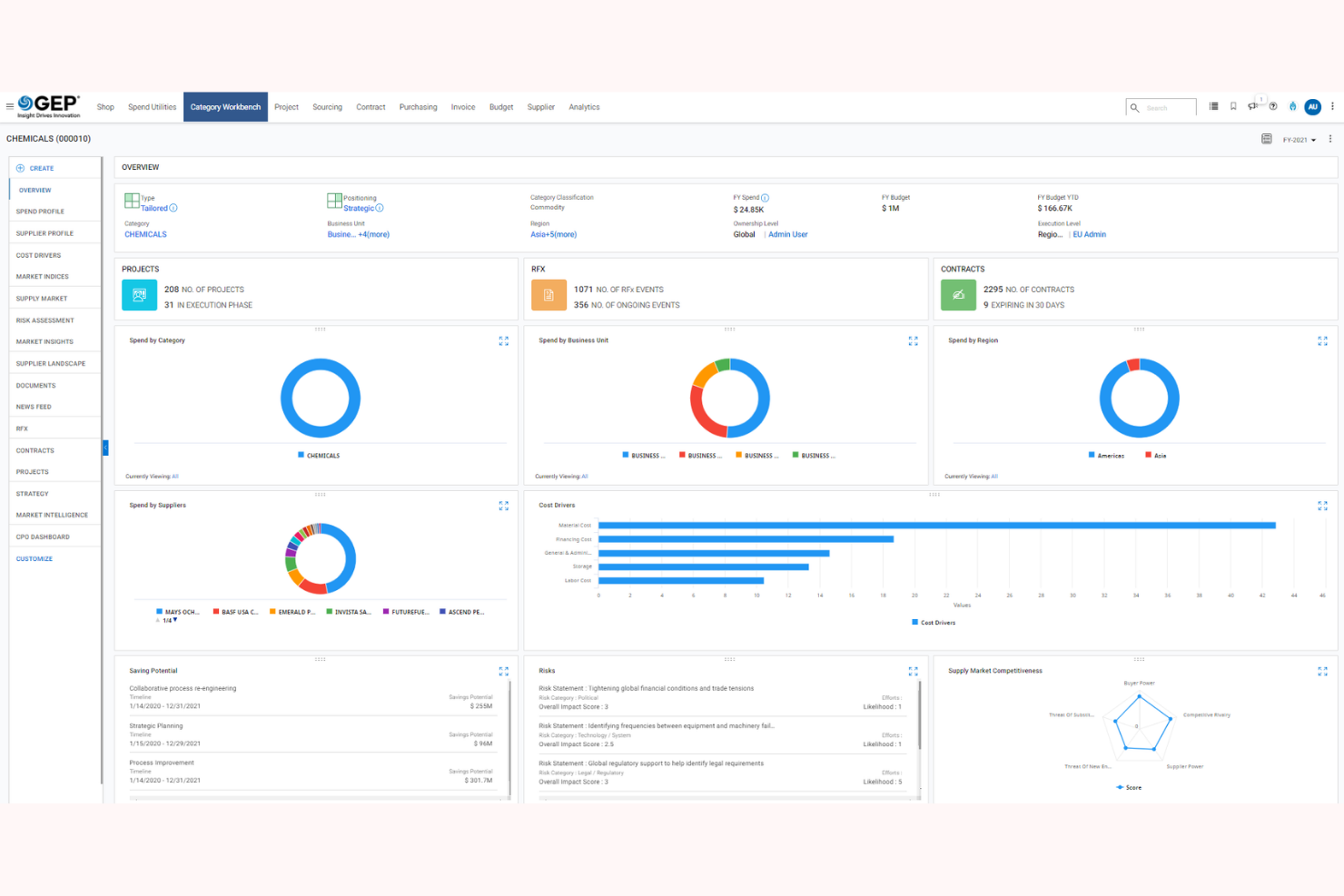Toggle the Americas legend in Spend by Region
Screen dimensions: 1344x896
[1106, 455]
